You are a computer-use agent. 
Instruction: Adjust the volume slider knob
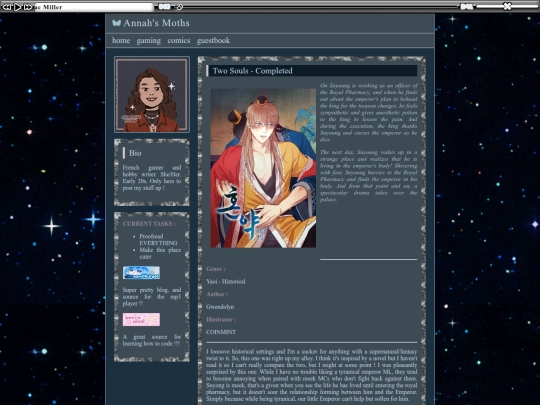[507, 6]
